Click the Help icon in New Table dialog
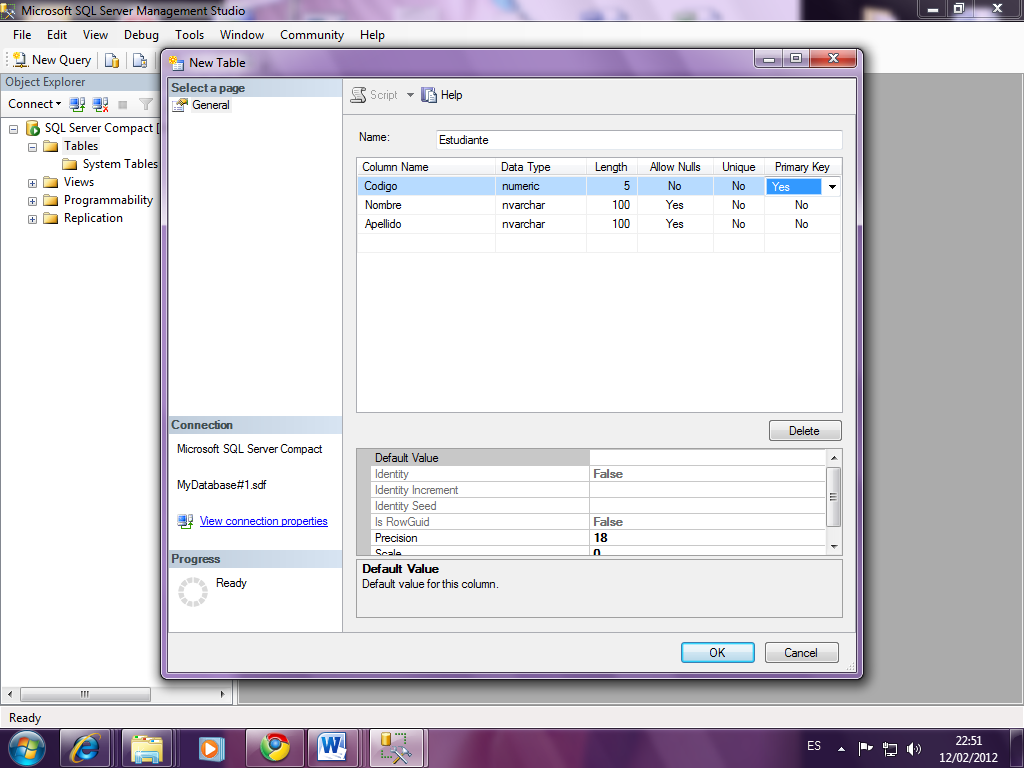Viewport: 1024px width, 768px height. (x=430, y=95)
